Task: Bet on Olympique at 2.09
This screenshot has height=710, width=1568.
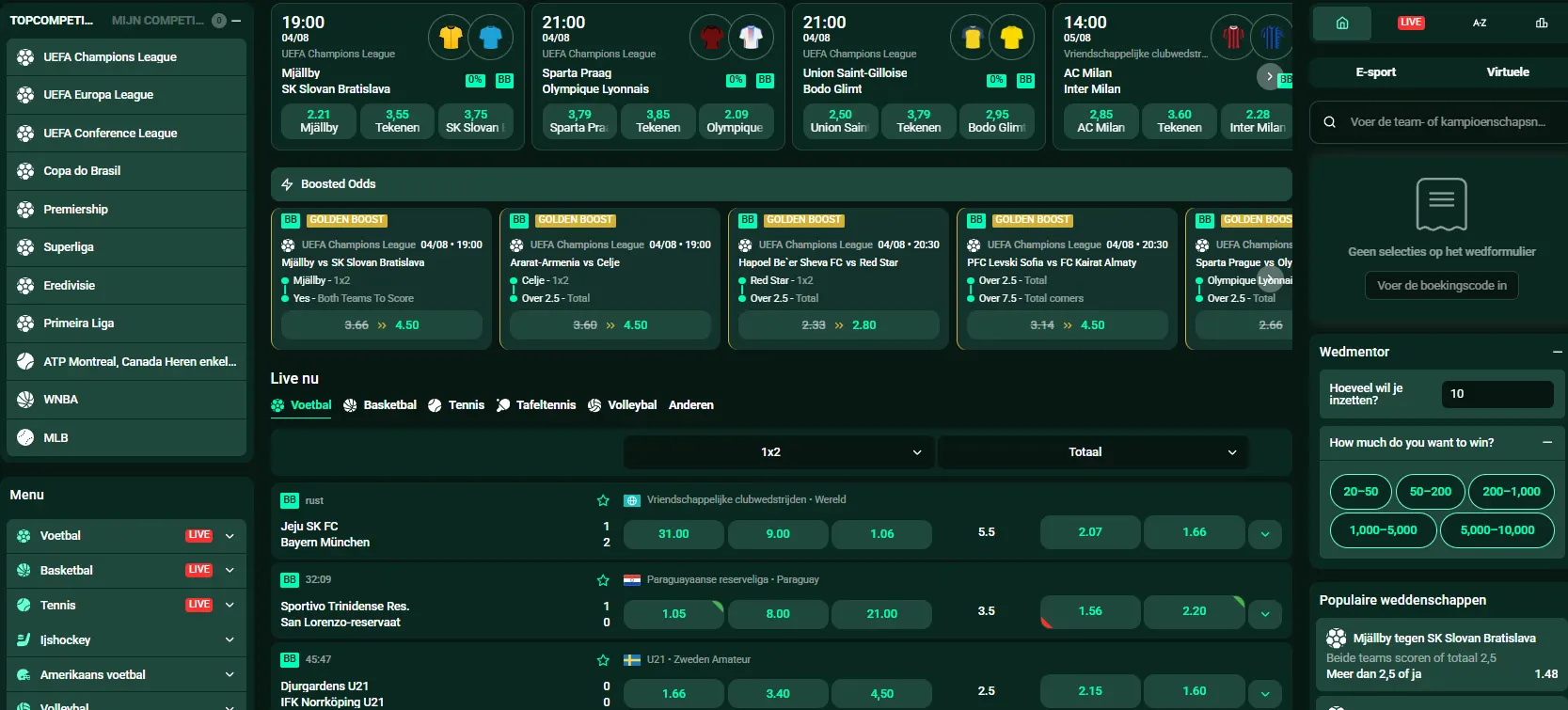Action: [x=736, y=121]
